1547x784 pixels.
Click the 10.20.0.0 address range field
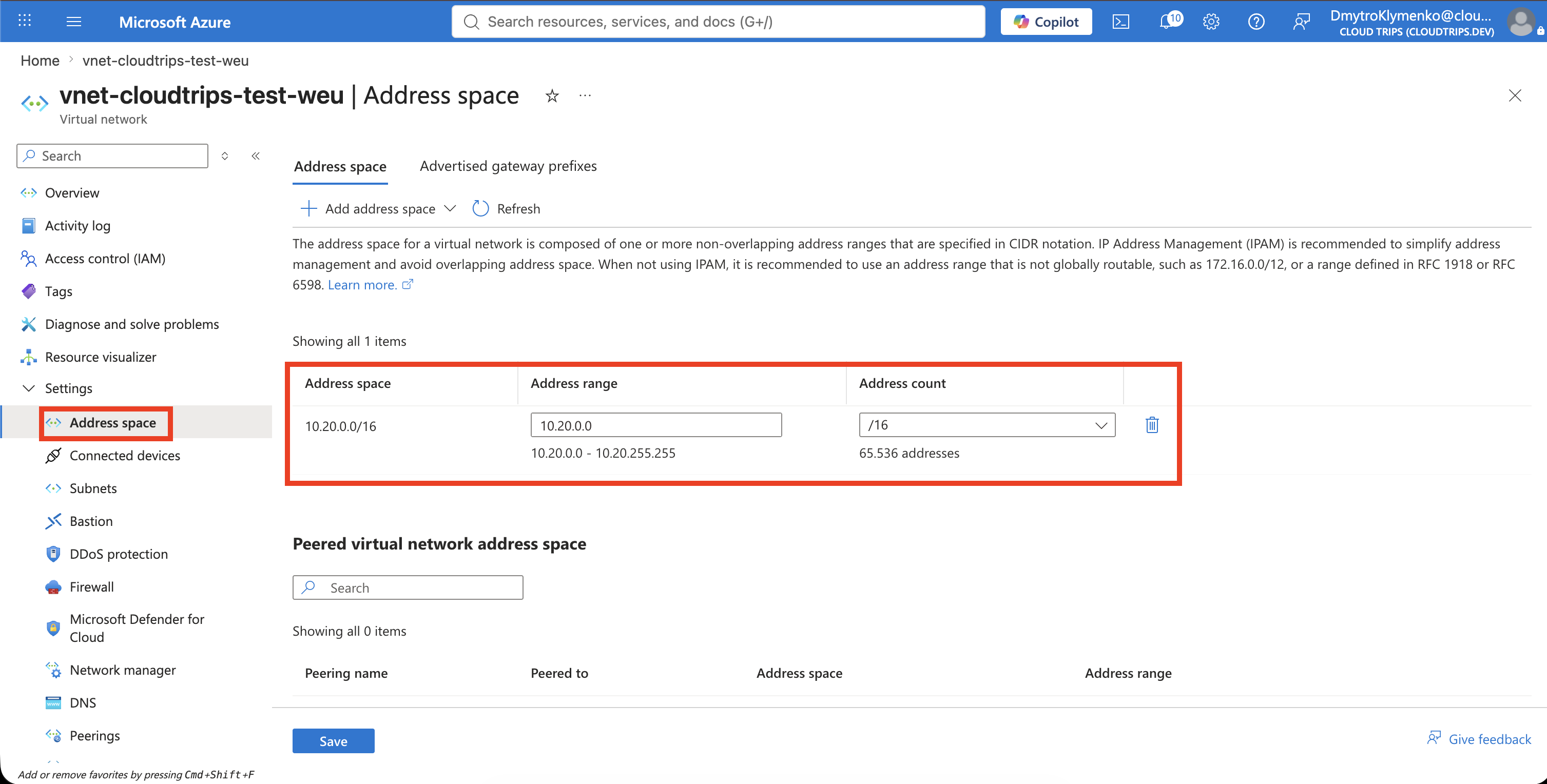pos(656,425)
